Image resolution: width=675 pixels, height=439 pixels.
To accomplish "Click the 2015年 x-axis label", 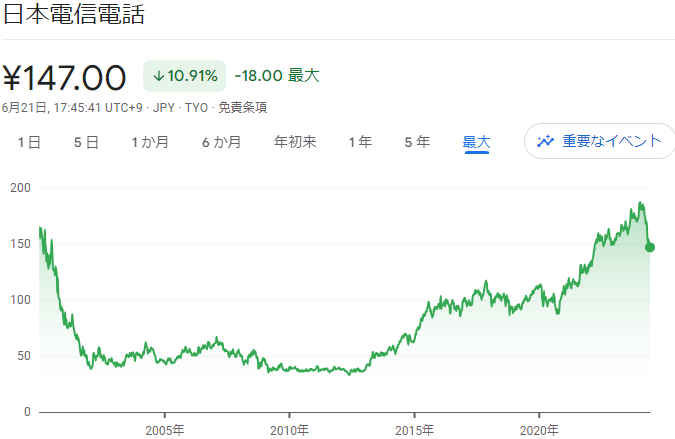I will [414, 430].
